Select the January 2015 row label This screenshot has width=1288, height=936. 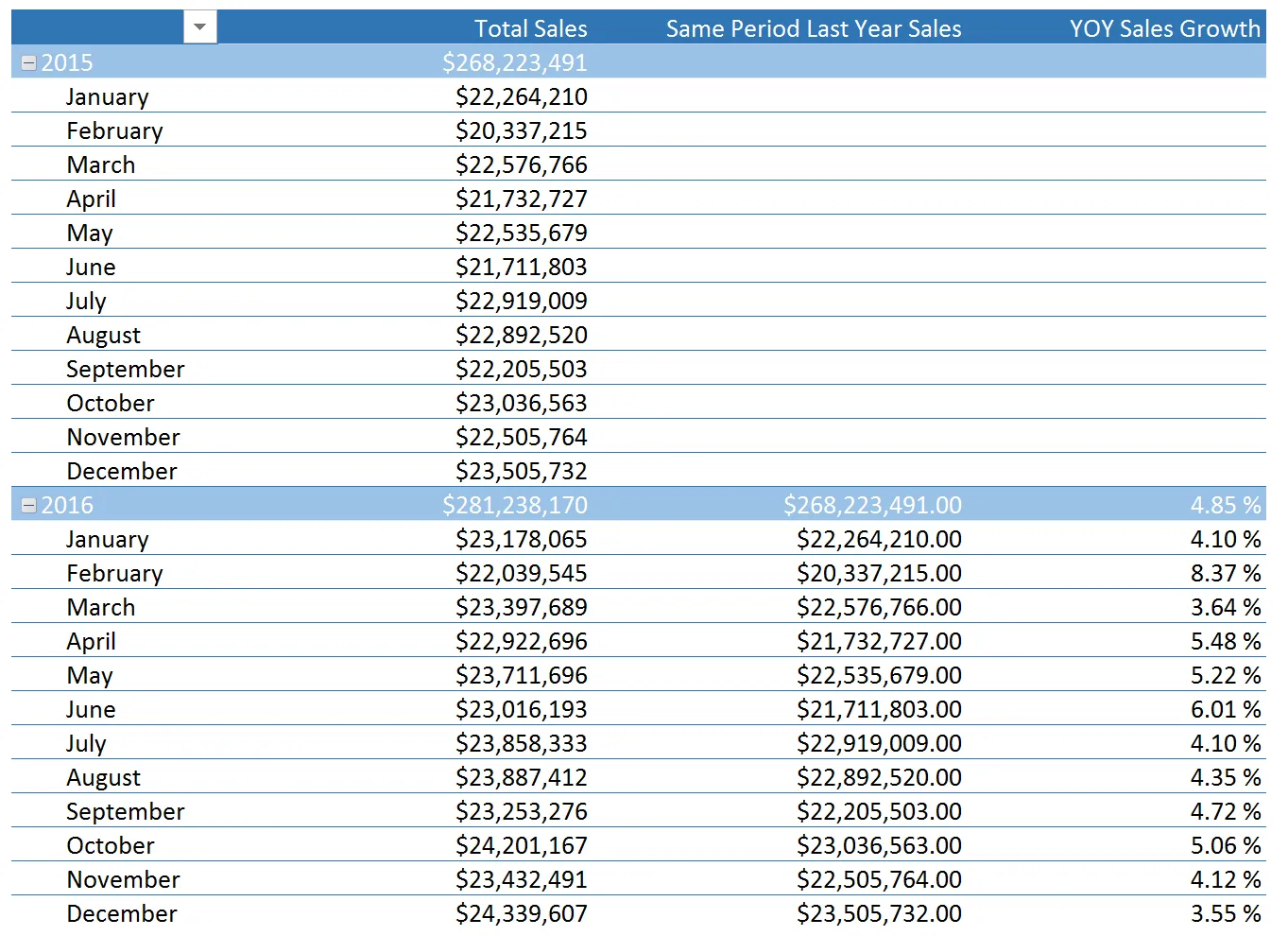click(108, 97)
